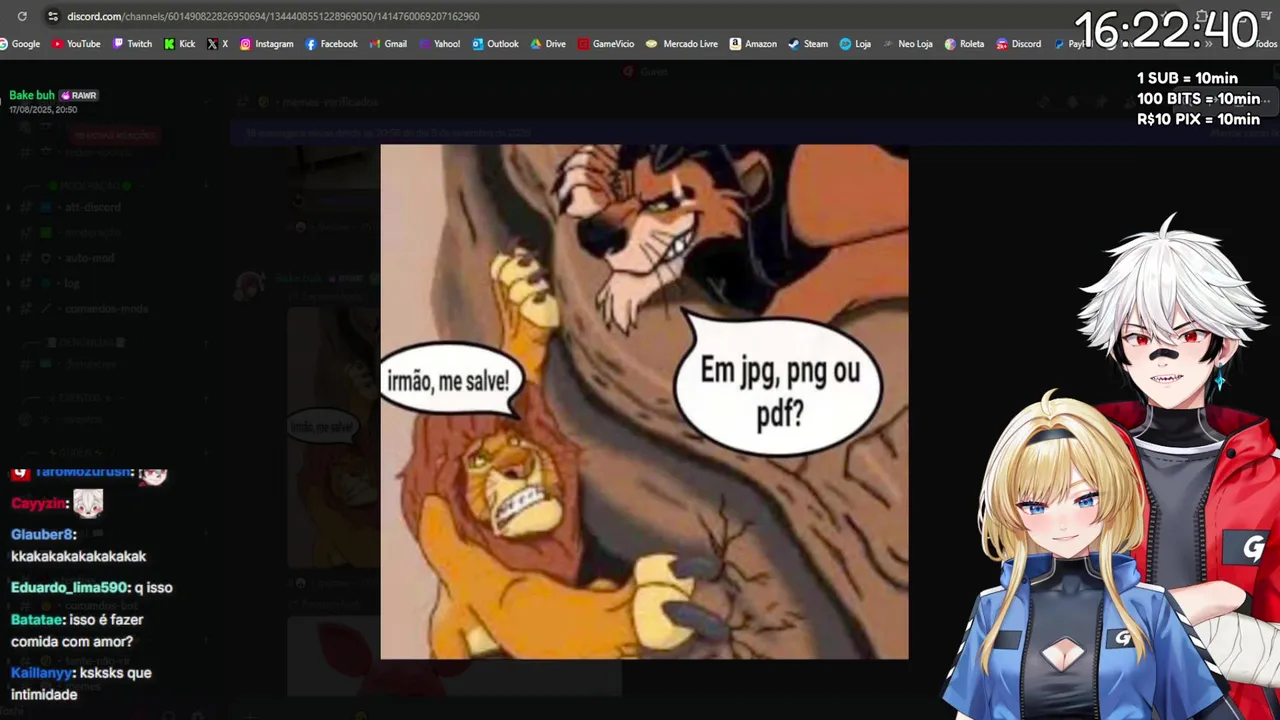Viewport: 1280px width, 720px height.
Task: Click the Bake buh author name
Action: pyautogui.click(x=32, y=95)
